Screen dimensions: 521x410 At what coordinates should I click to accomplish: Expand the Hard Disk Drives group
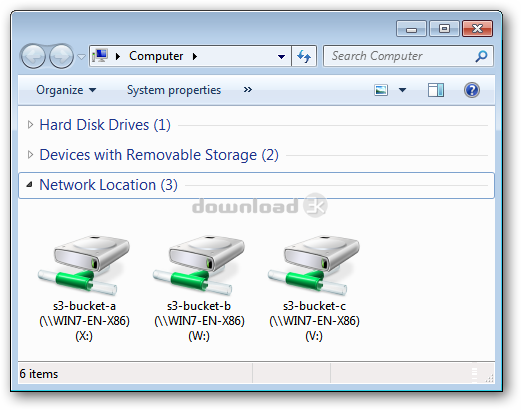point(30,125)
